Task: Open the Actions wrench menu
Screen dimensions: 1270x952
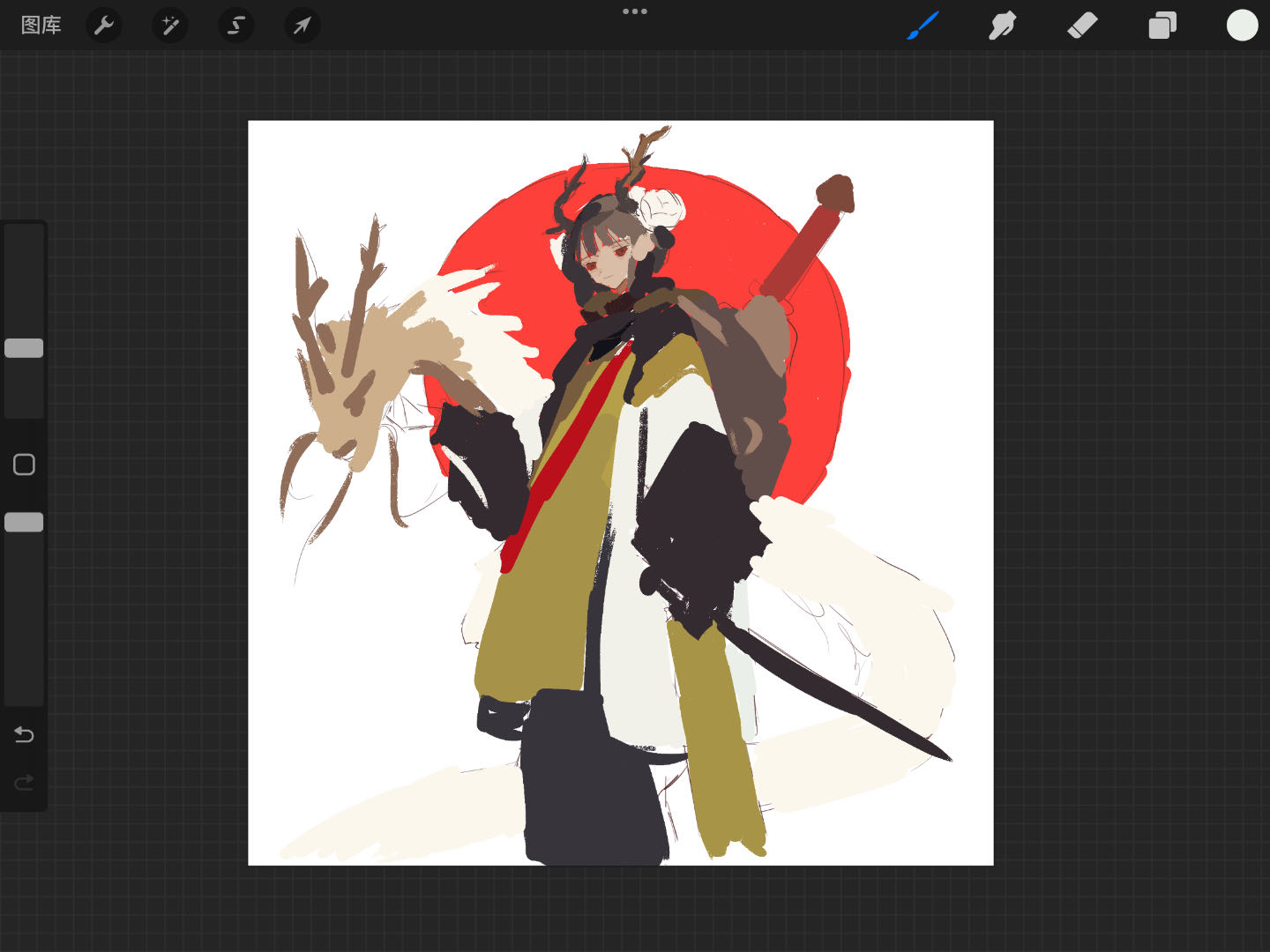Action: click(104, 26)
